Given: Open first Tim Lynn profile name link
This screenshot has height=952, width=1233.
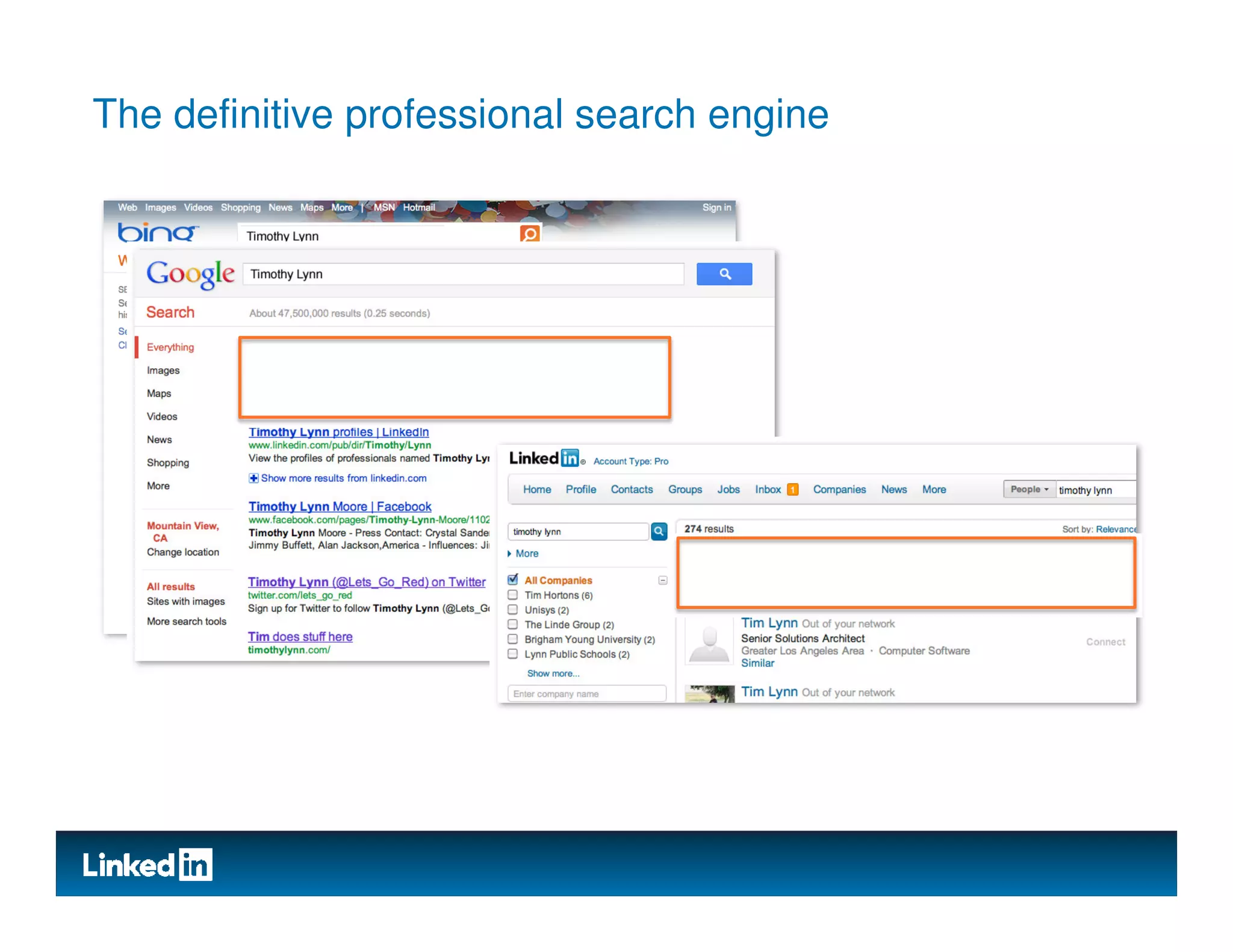Looking at the screenshot, I should point(769,623).
